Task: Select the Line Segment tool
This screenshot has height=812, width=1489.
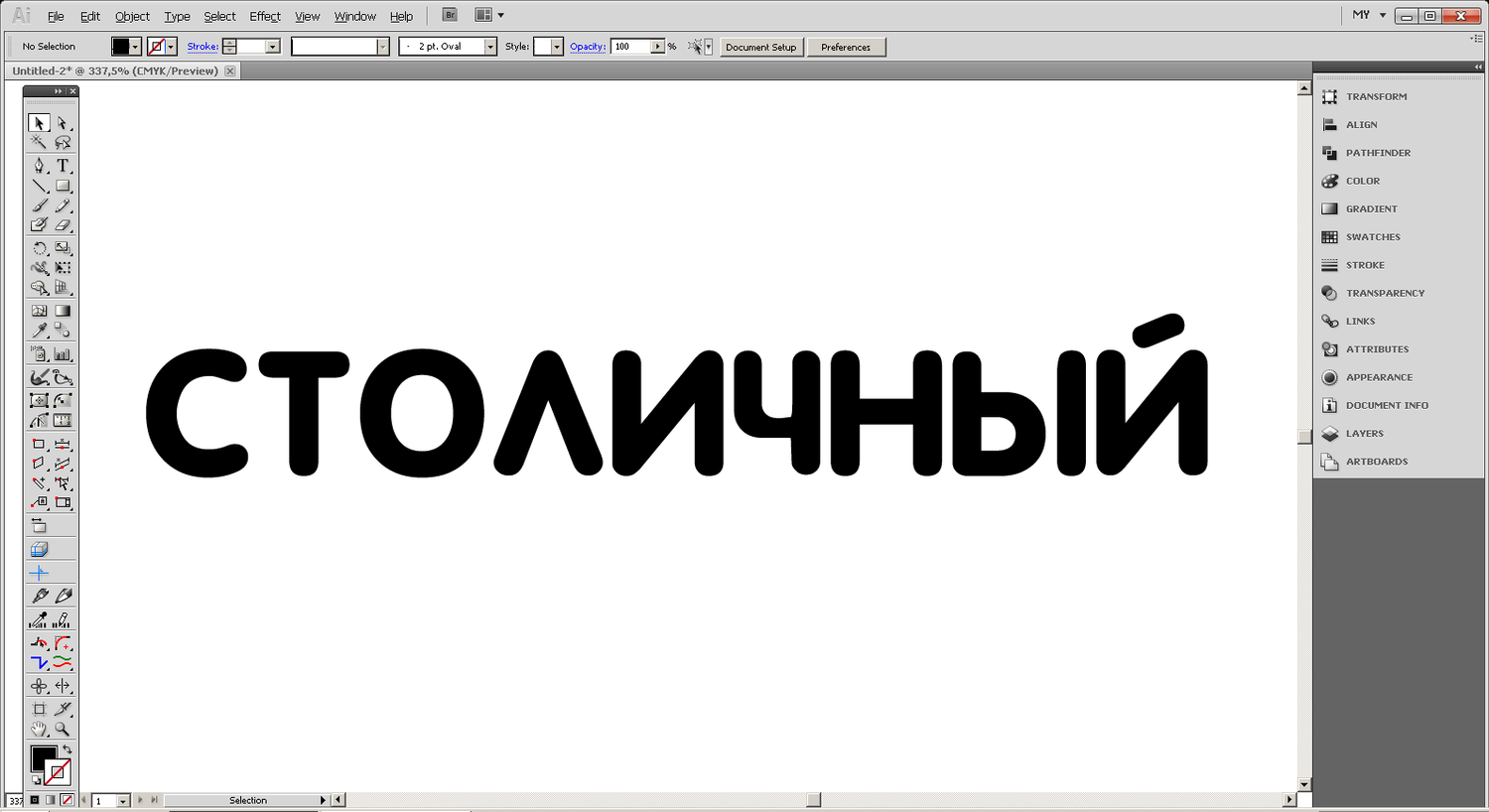Action: tap(39, 186)
